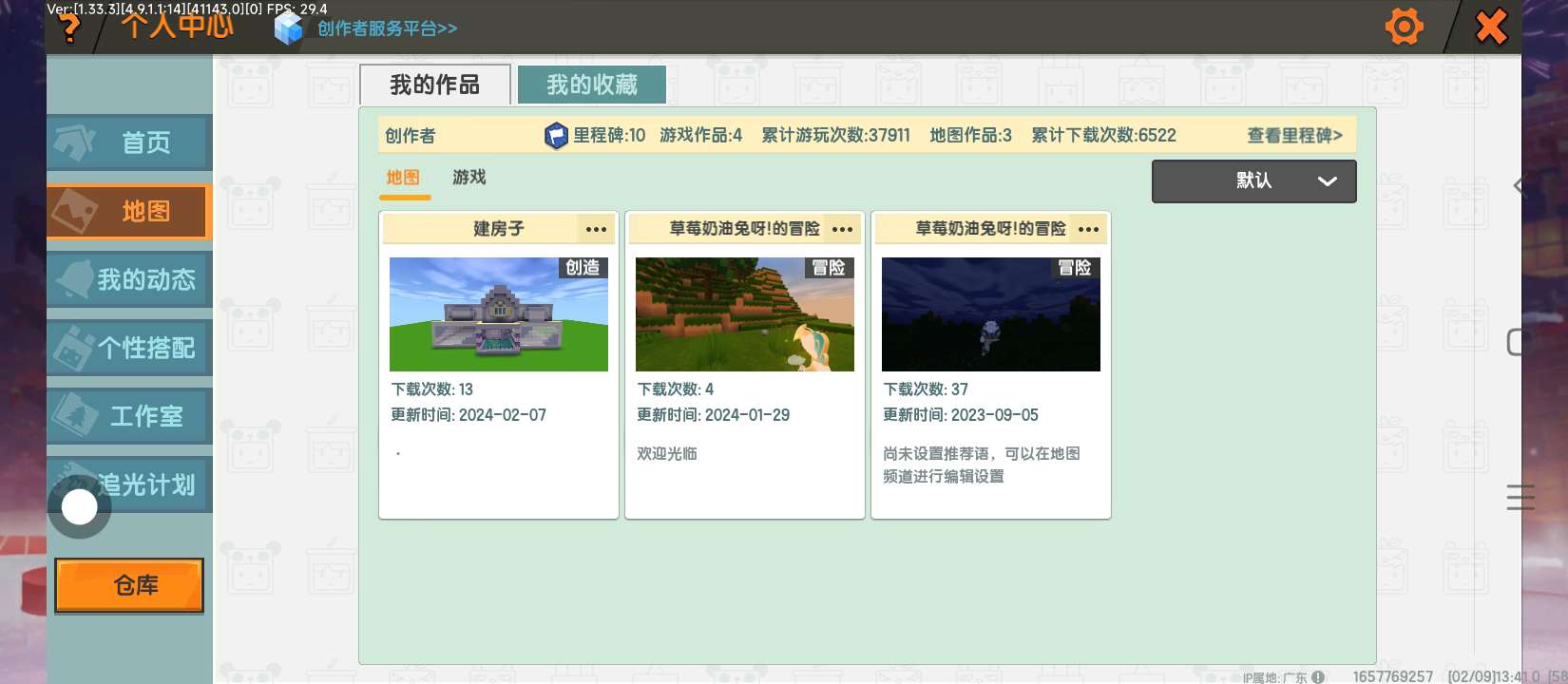This screenshot has width=1568, height=684.
Task: Click the 下载次数: 37 text
Action: point(926,389)
